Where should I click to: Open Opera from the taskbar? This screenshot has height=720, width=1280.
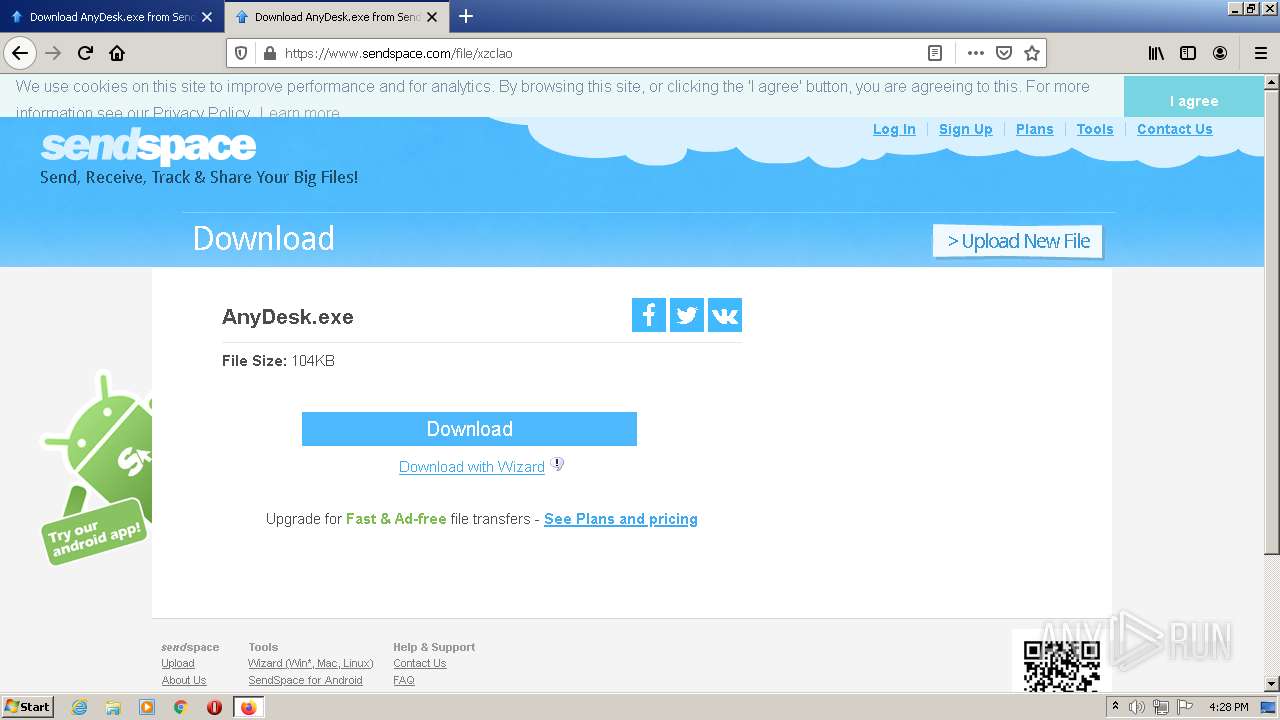pos(214,707)
